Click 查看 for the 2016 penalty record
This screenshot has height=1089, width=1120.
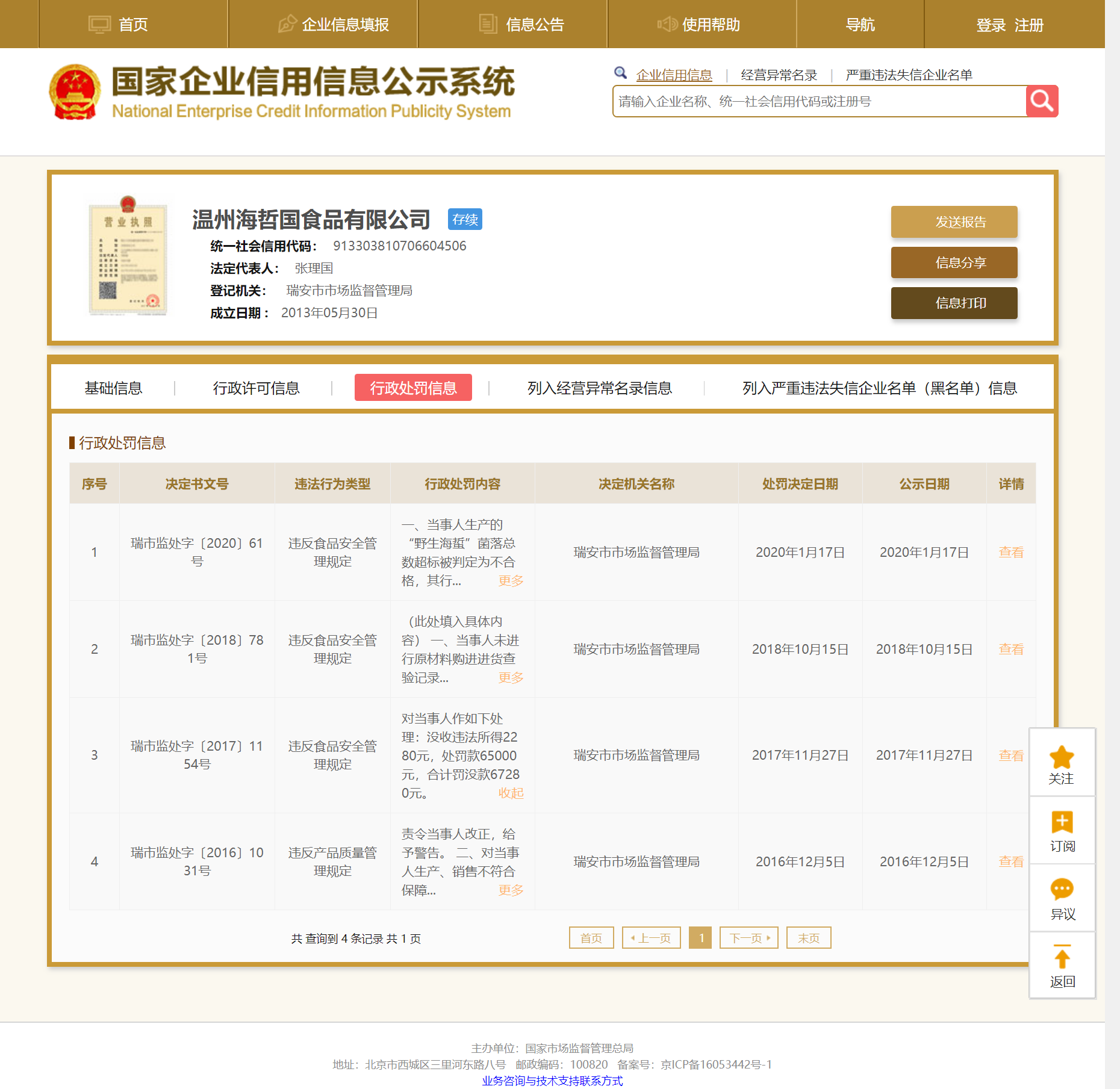[1011, 862]
